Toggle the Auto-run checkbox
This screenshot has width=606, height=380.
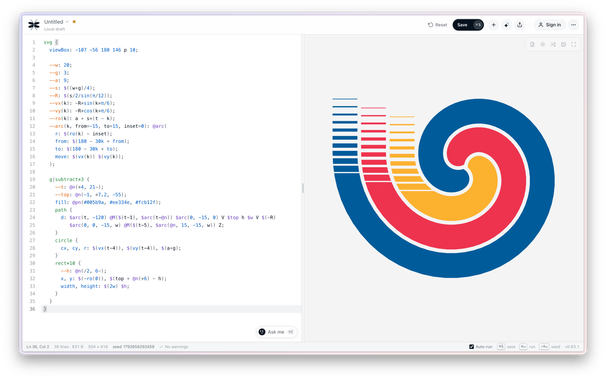coord(472,347)
